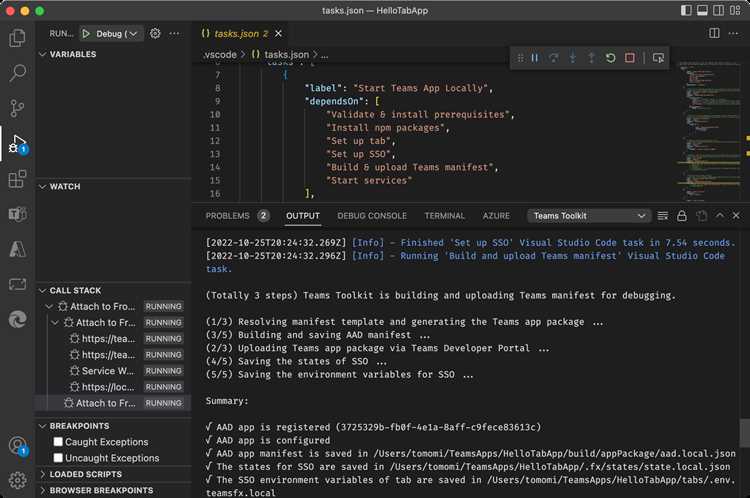Click the output panel vertical scrollbar
750x498 pixels.
point(744,433)
